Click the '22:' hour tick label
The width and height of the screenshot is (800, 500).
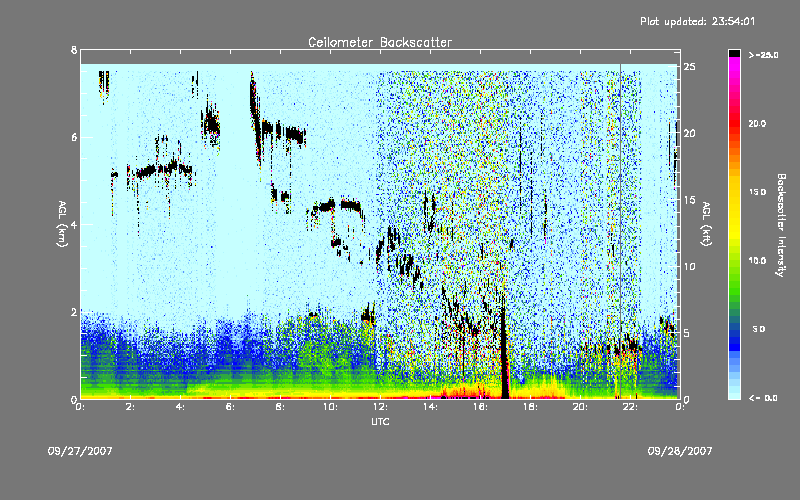[x=630, y=407]
